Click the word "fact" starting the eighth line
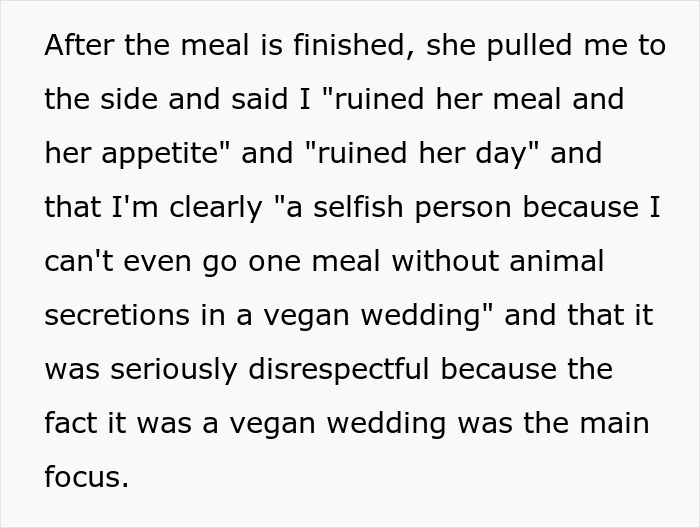This screenshot has height=528, width=700. point(71,424)
